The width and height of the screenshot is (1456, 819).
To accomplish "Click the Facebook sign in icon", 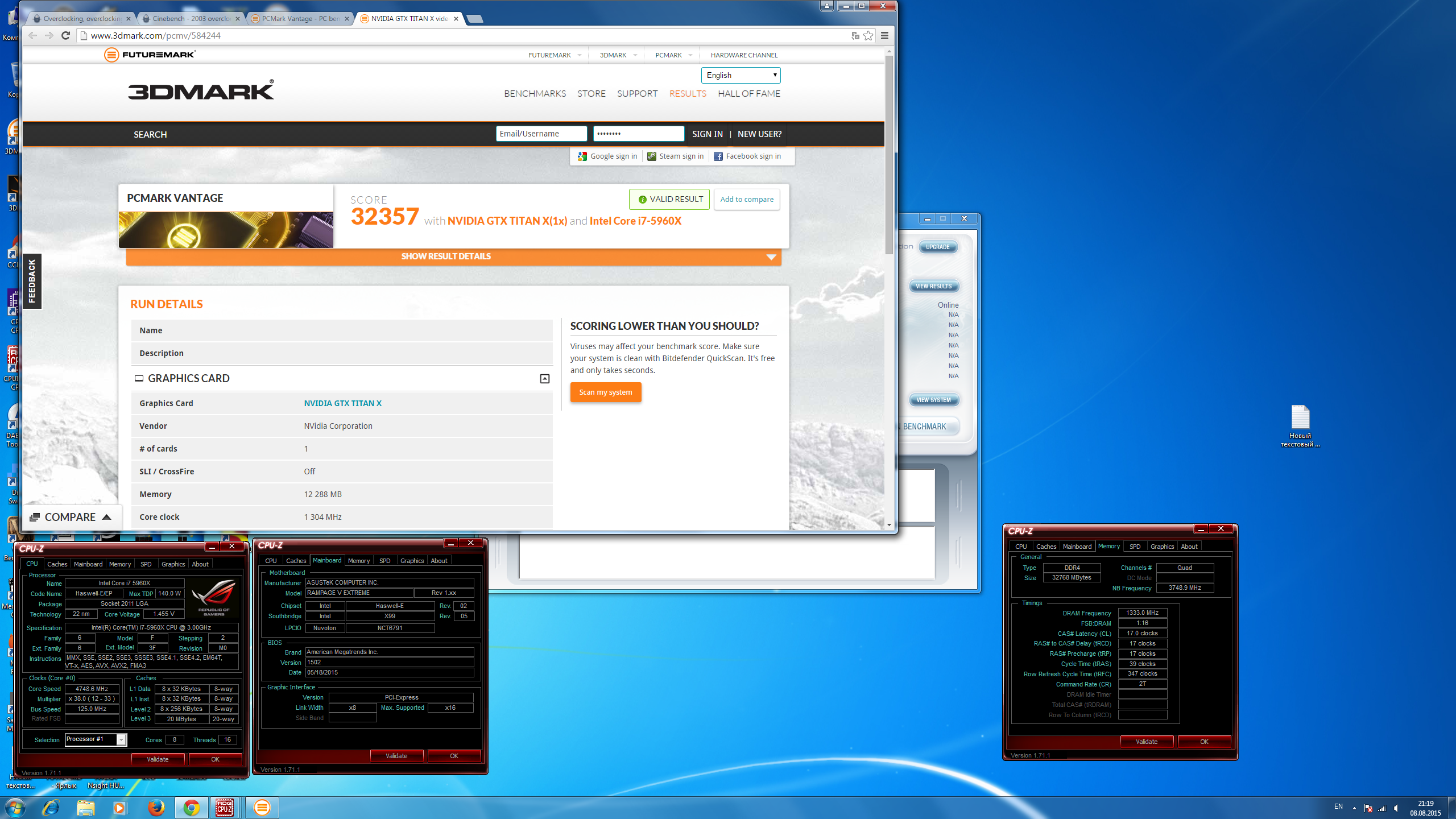I will coord(718,156).
